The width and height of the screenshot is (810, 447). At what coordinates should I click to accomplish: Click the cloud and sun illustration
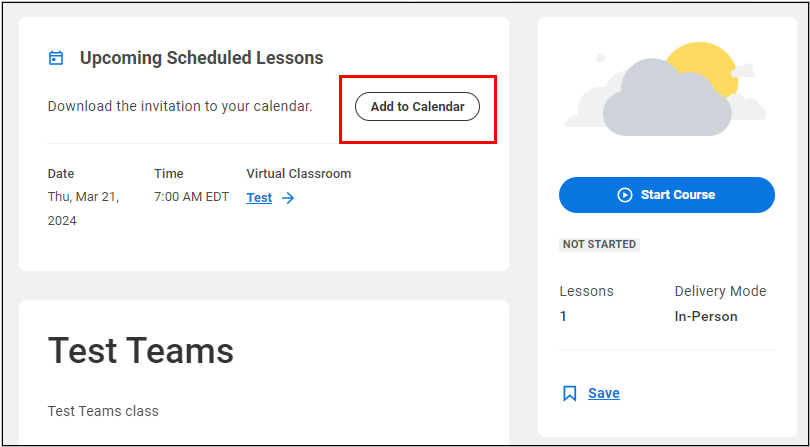pos(667,90)
